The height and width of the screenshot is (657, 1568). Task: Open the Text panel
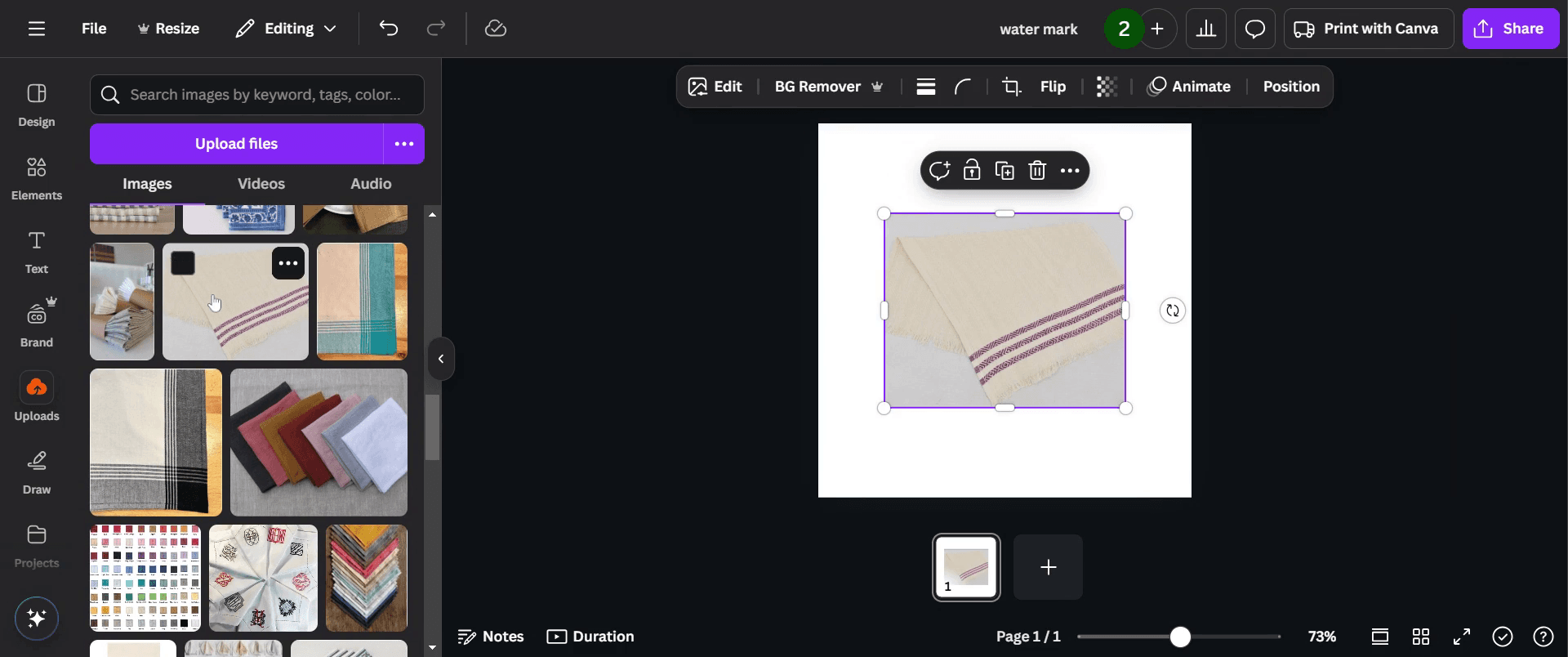tap(37, 253)
